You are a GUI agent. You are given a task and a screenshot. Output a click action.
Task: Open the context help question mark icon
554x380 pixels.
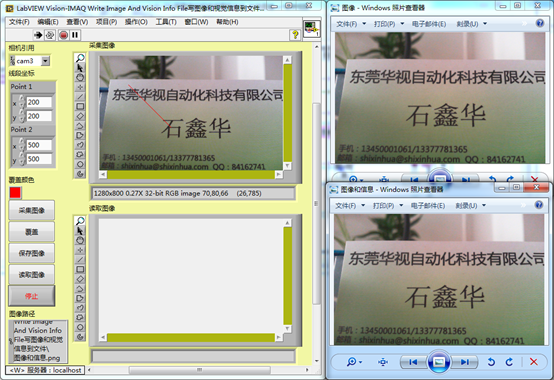click(295, 35)
